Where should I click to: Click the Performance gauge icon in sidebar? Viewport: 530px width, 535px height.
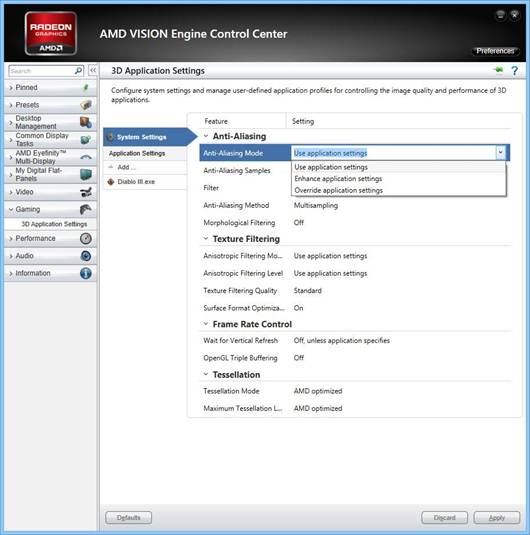pyautogui.click(x=86, y=238)
